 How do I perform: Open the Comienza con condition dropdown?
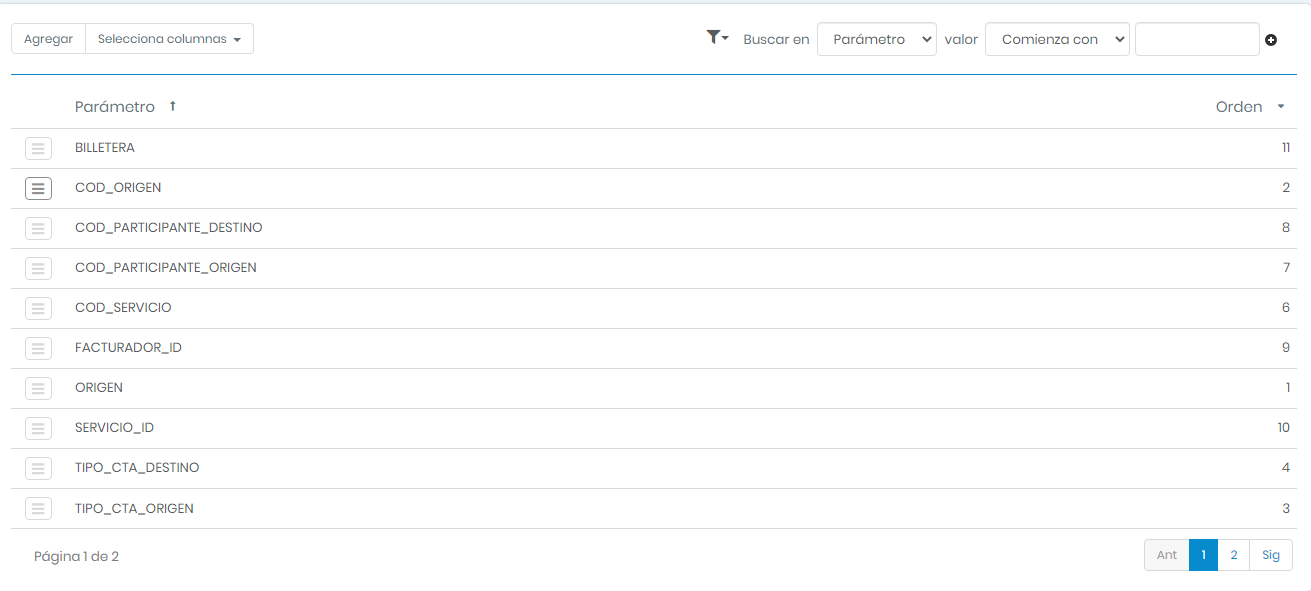coord(1057,39)
